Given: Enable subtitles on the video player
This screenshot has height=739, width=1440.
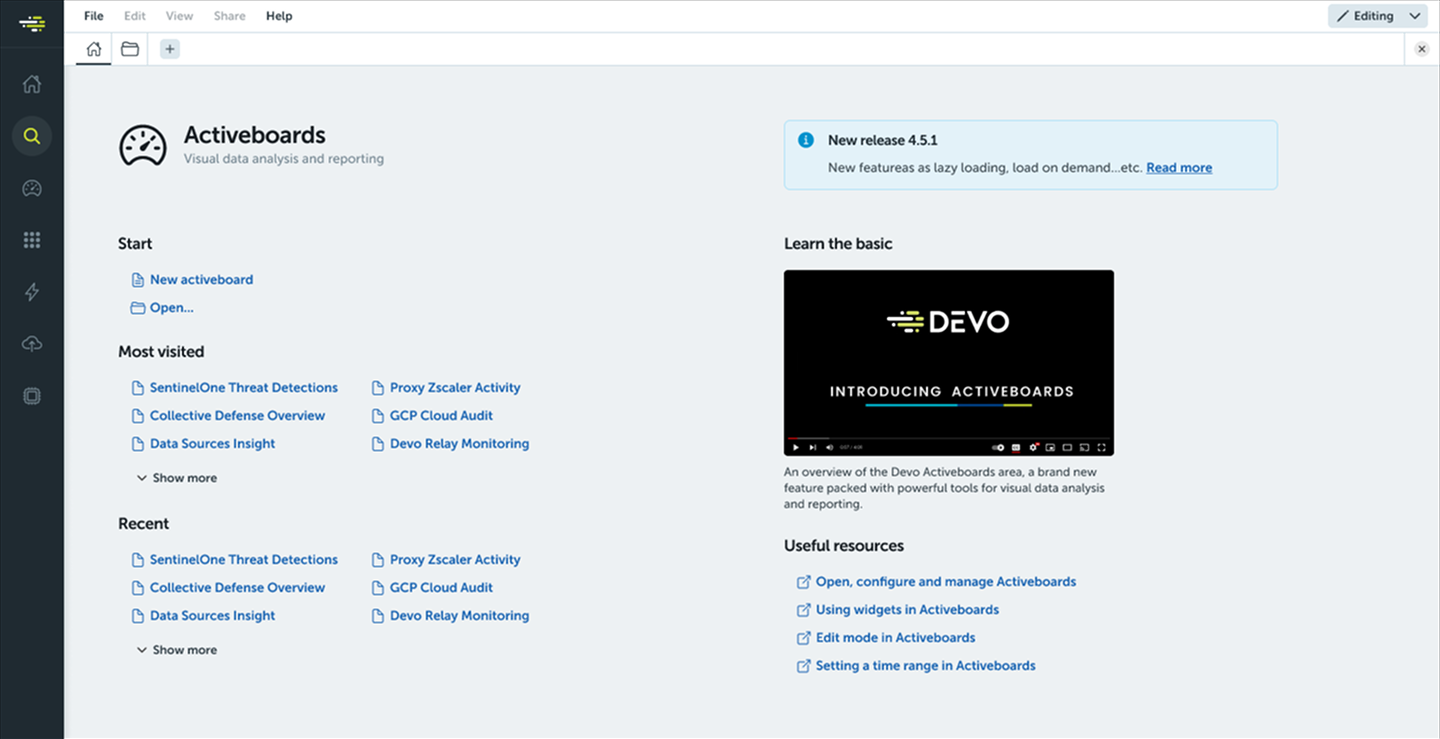Looking at the screenshot, I should pyautogui.click(x=1015, y=448).
